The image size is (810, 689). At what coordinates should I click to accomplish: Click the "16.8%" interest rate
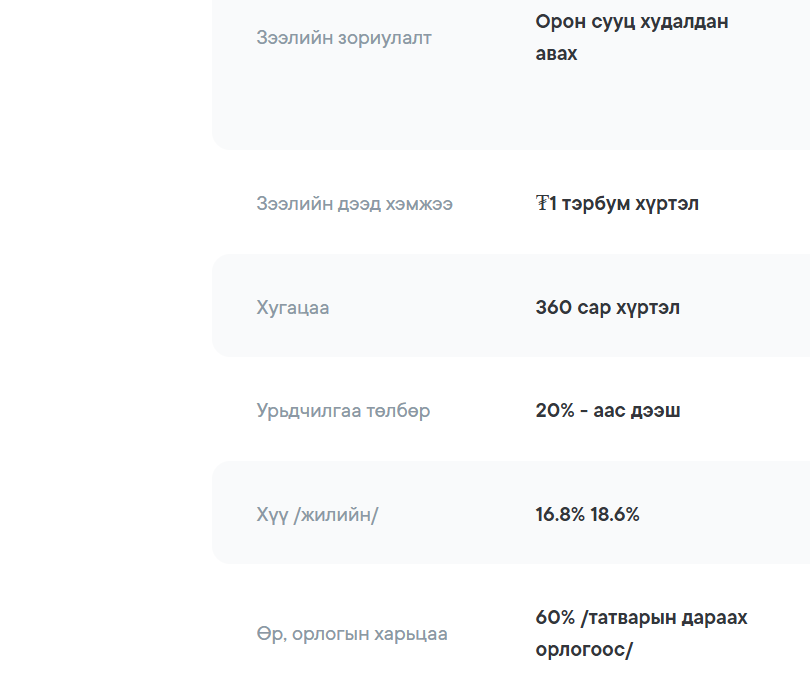[x=560, y=515]
